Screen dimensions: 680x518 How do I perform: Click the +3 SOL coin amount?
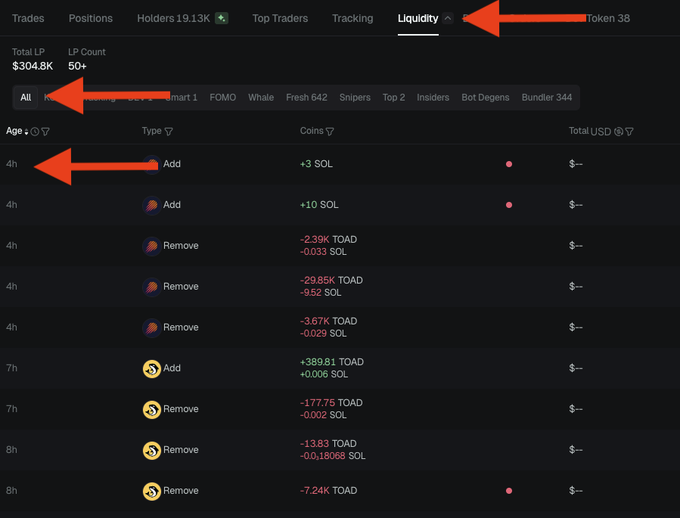pyautogui.click(x=316, y=164)
